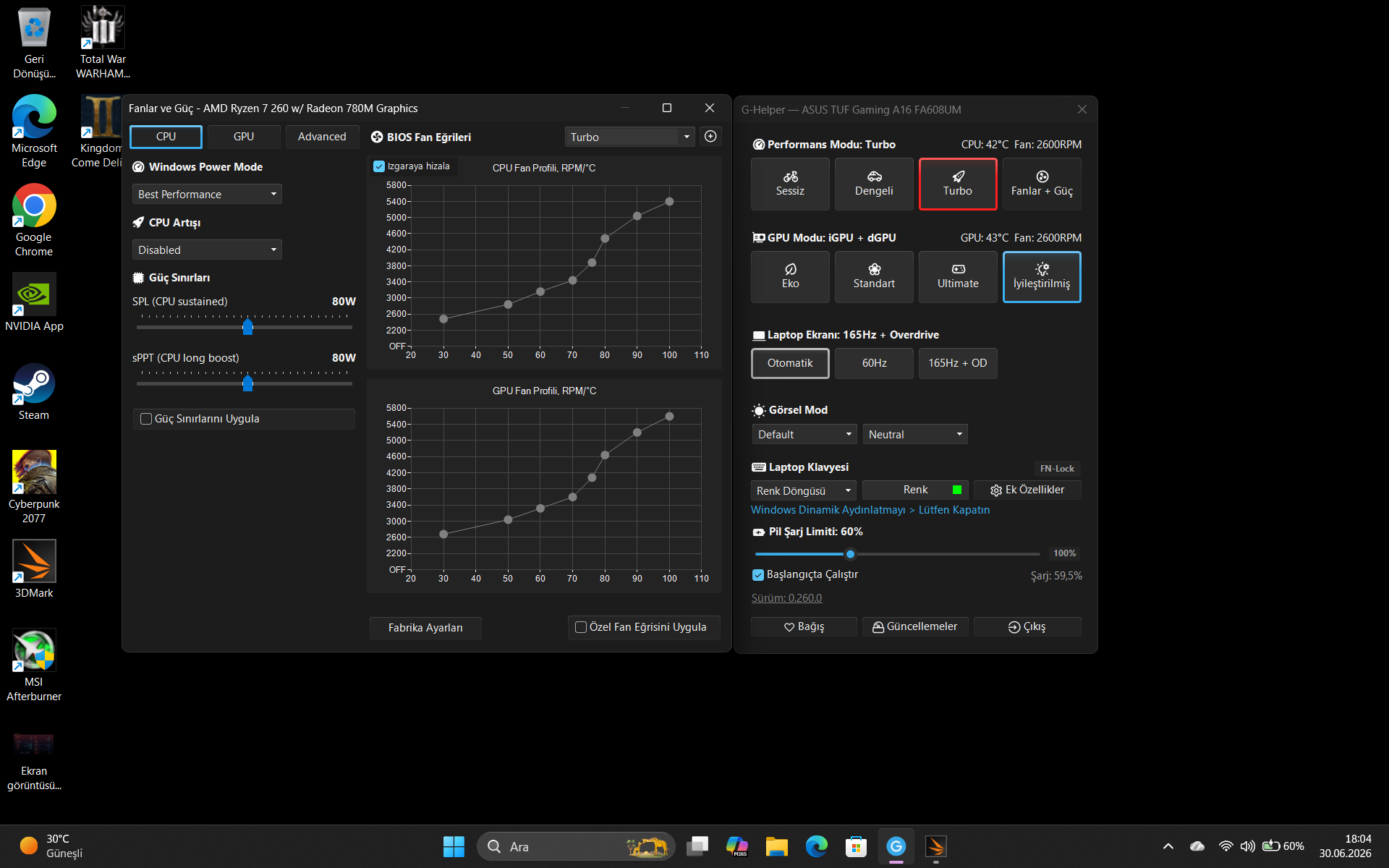This screenshot has height=868, width=1389.
Task: Show hidden system tray icons
Action: point(1168,846)
